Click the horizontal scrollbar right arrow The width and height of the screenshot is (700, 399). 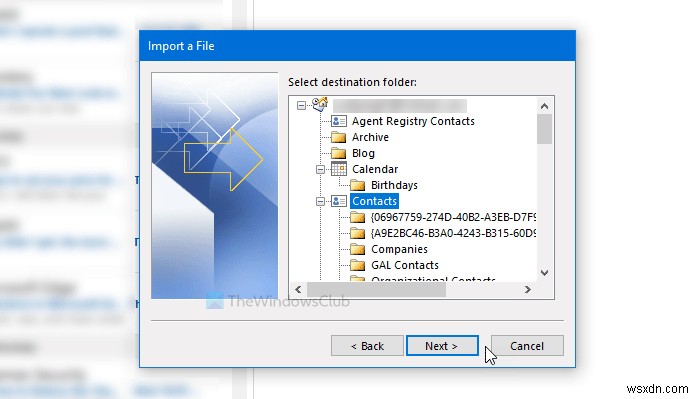click(x=528, y=290)
